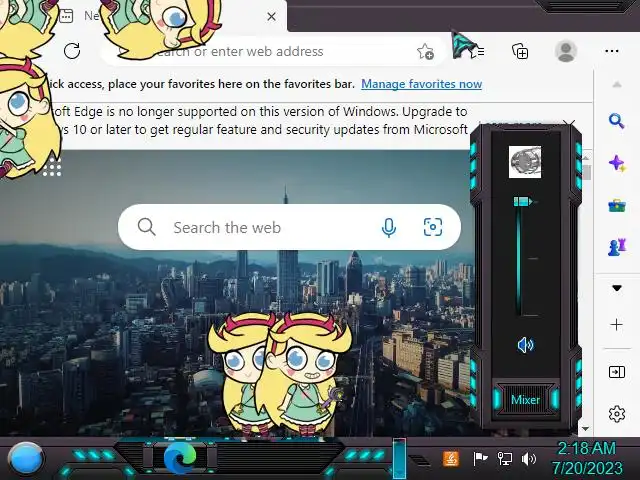Open the network tray icon
This screenshot has height=480, width=640.
(x=505, y=459)
